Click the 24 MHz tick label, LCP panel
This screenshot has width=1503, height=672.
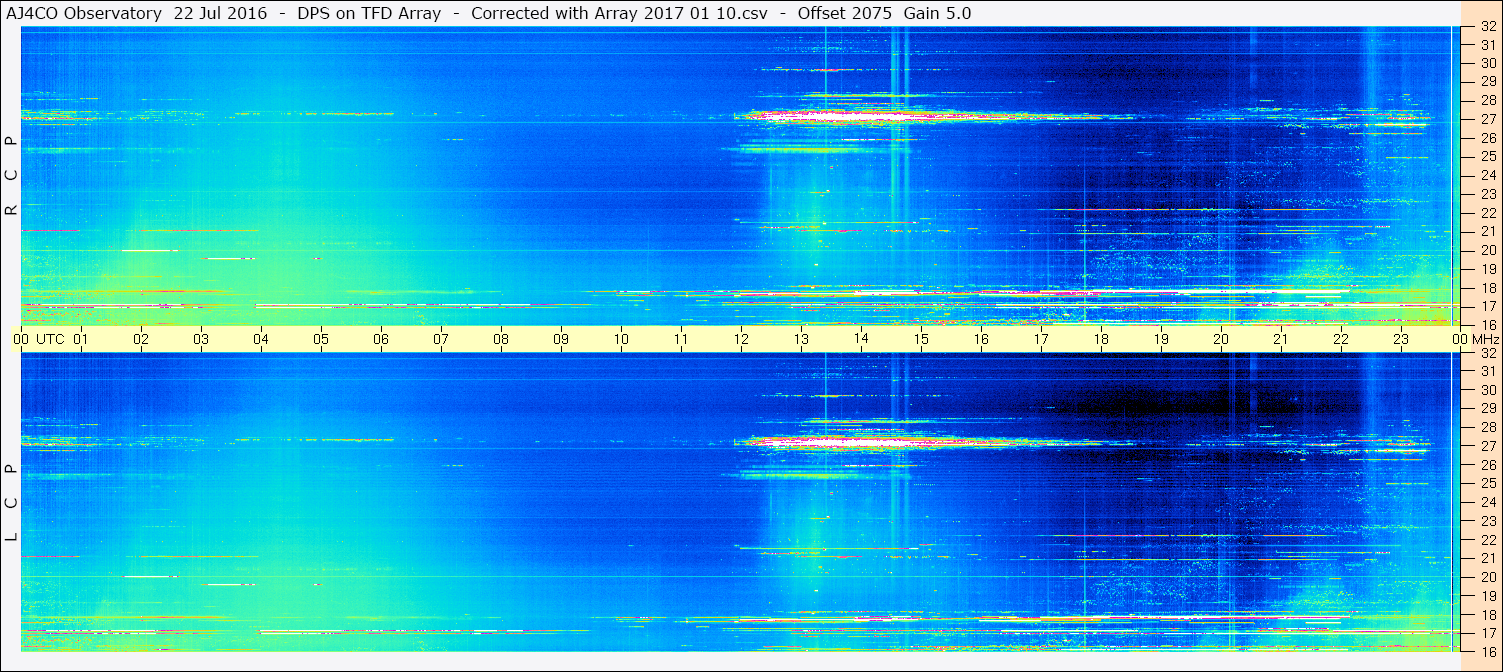coord(1487,502)
